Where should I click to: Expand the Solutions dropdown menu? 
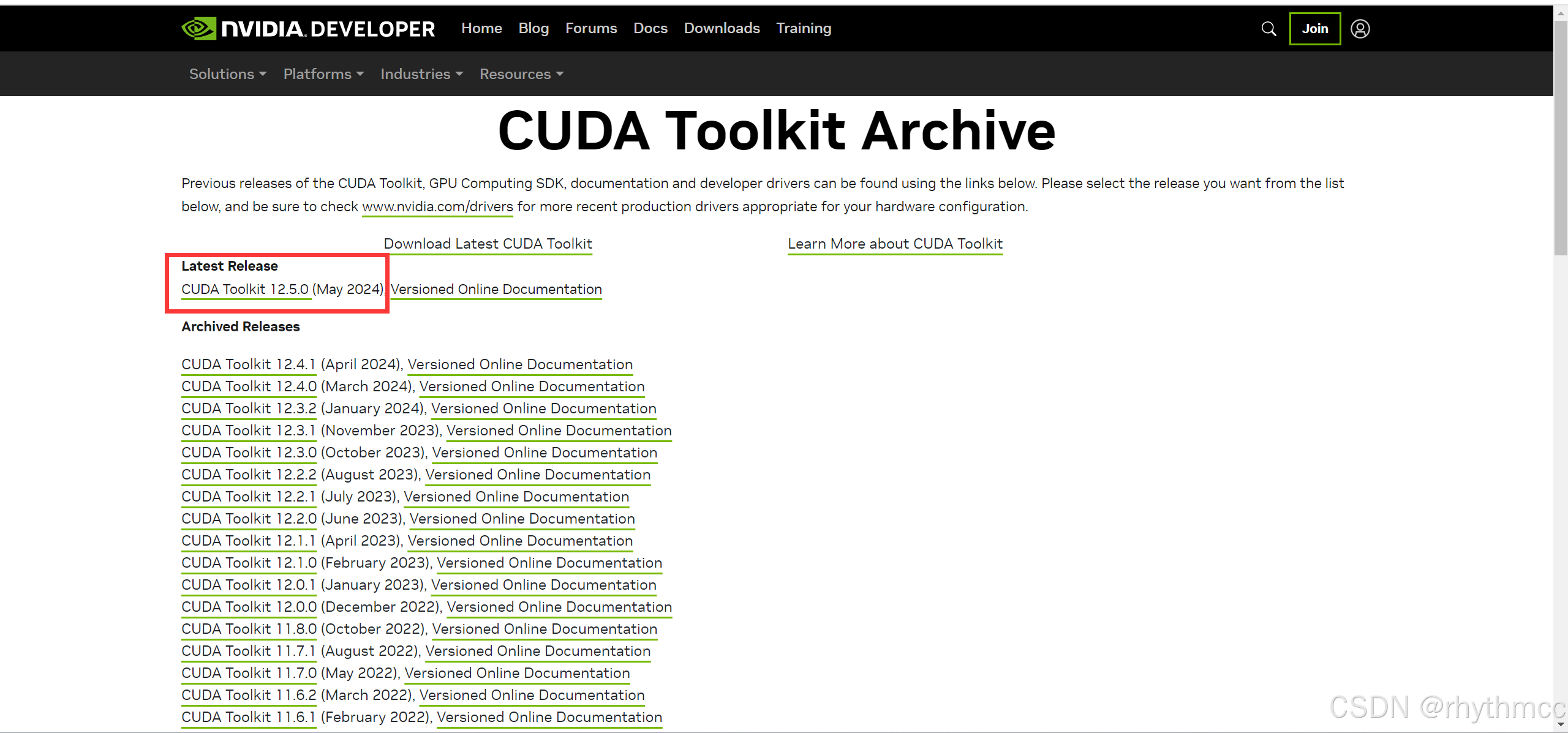coord(227,74)
